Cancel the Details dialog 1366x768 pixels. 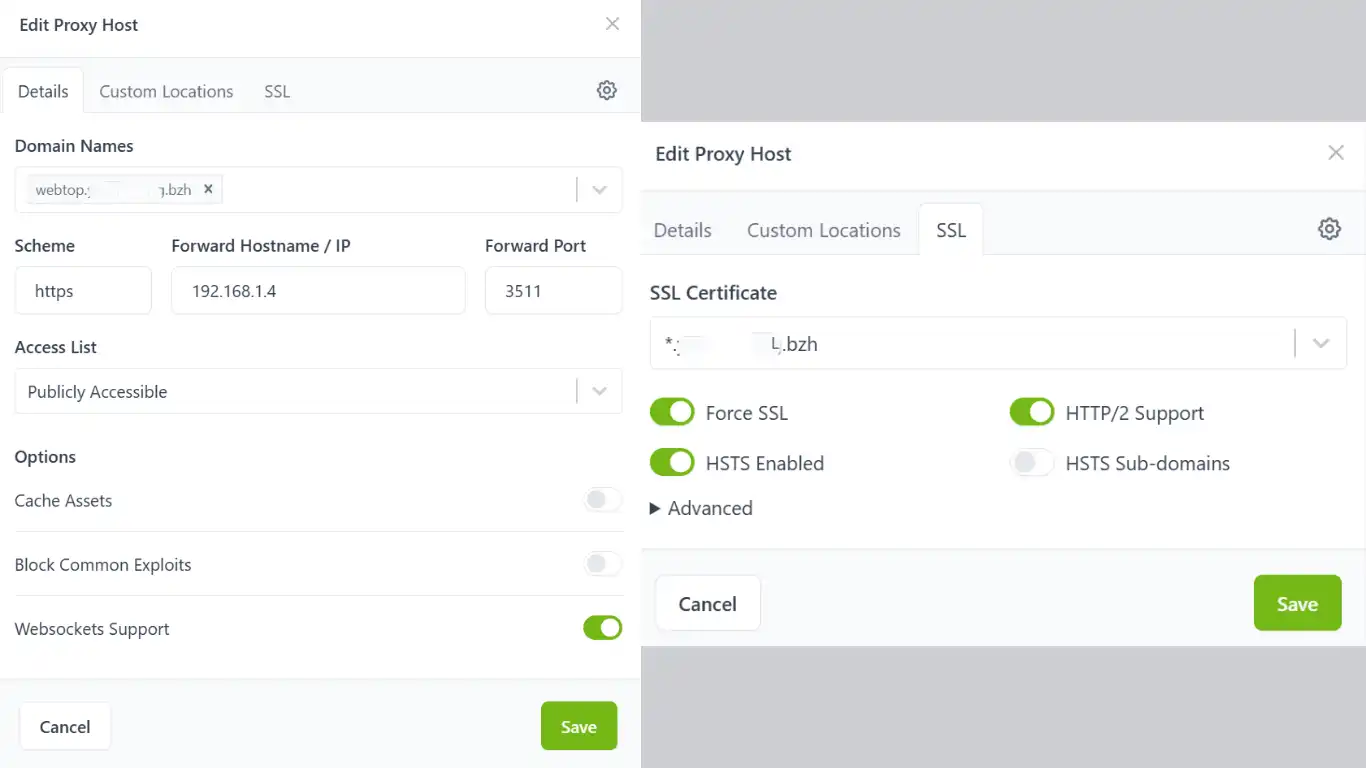[x=65, y=726]
